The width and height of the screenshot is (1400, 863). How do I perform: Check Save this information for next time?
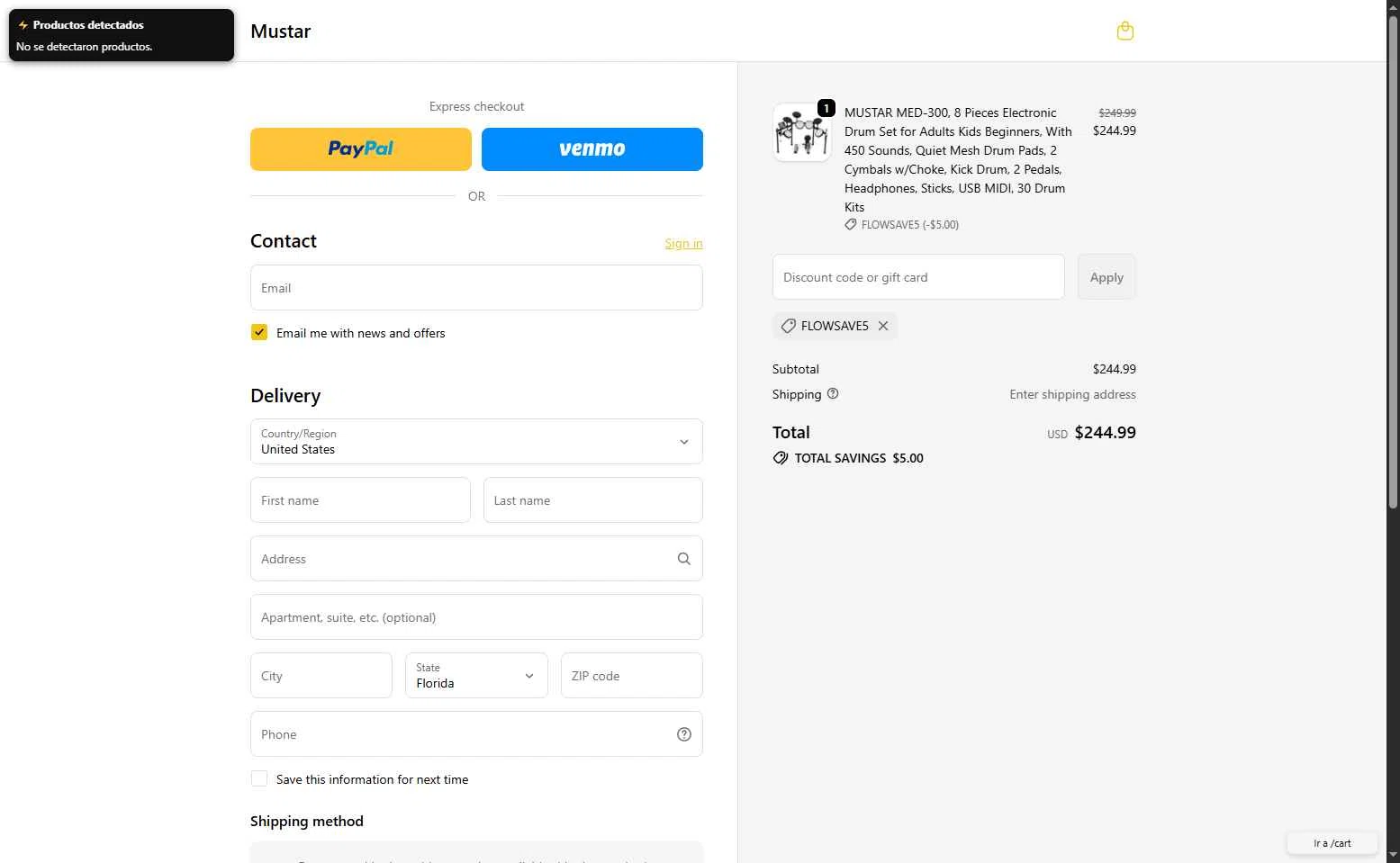259,778
